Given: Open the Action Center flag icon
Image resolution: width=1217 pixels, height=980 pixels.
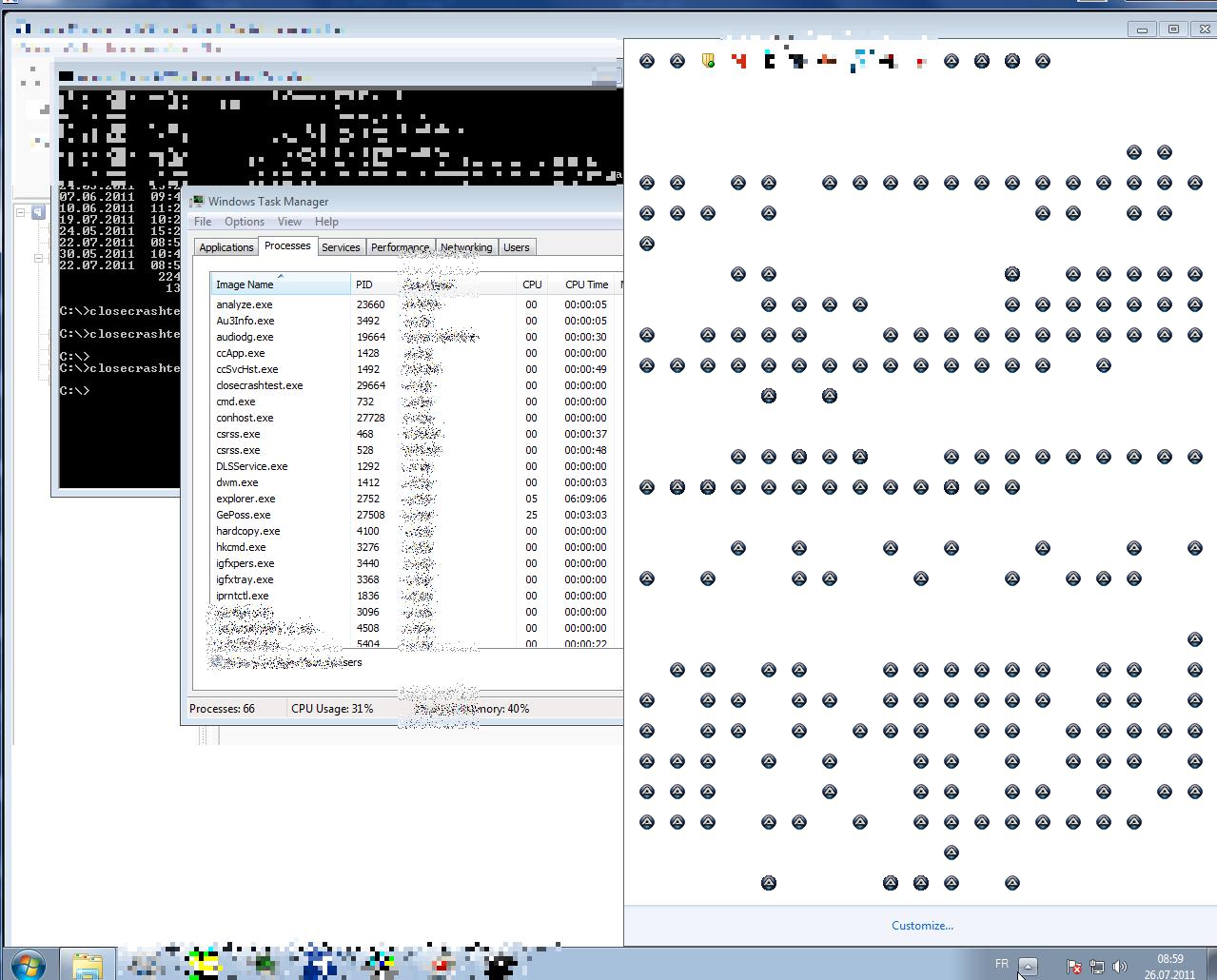Looking at the screenshot, I should [x=1073, y=967].
